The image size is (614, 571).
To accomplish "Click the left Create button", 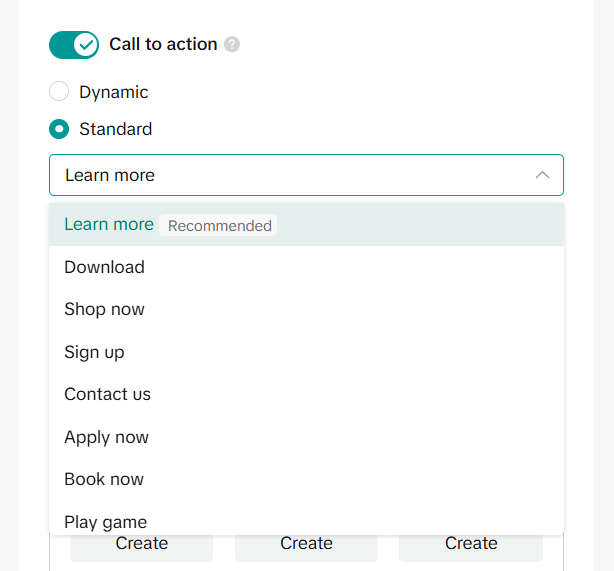I will [x=141, y=545].
